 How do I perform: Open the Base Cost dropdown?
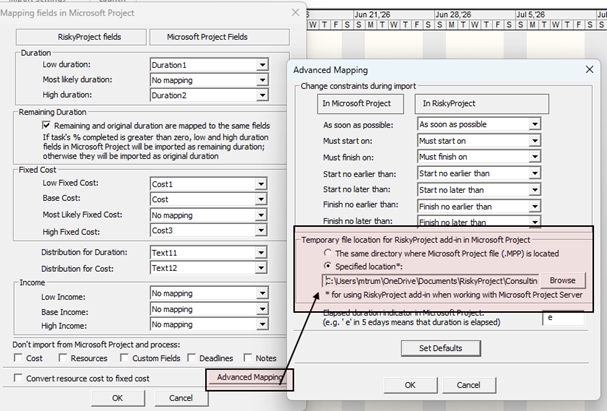tap(209, 199)
